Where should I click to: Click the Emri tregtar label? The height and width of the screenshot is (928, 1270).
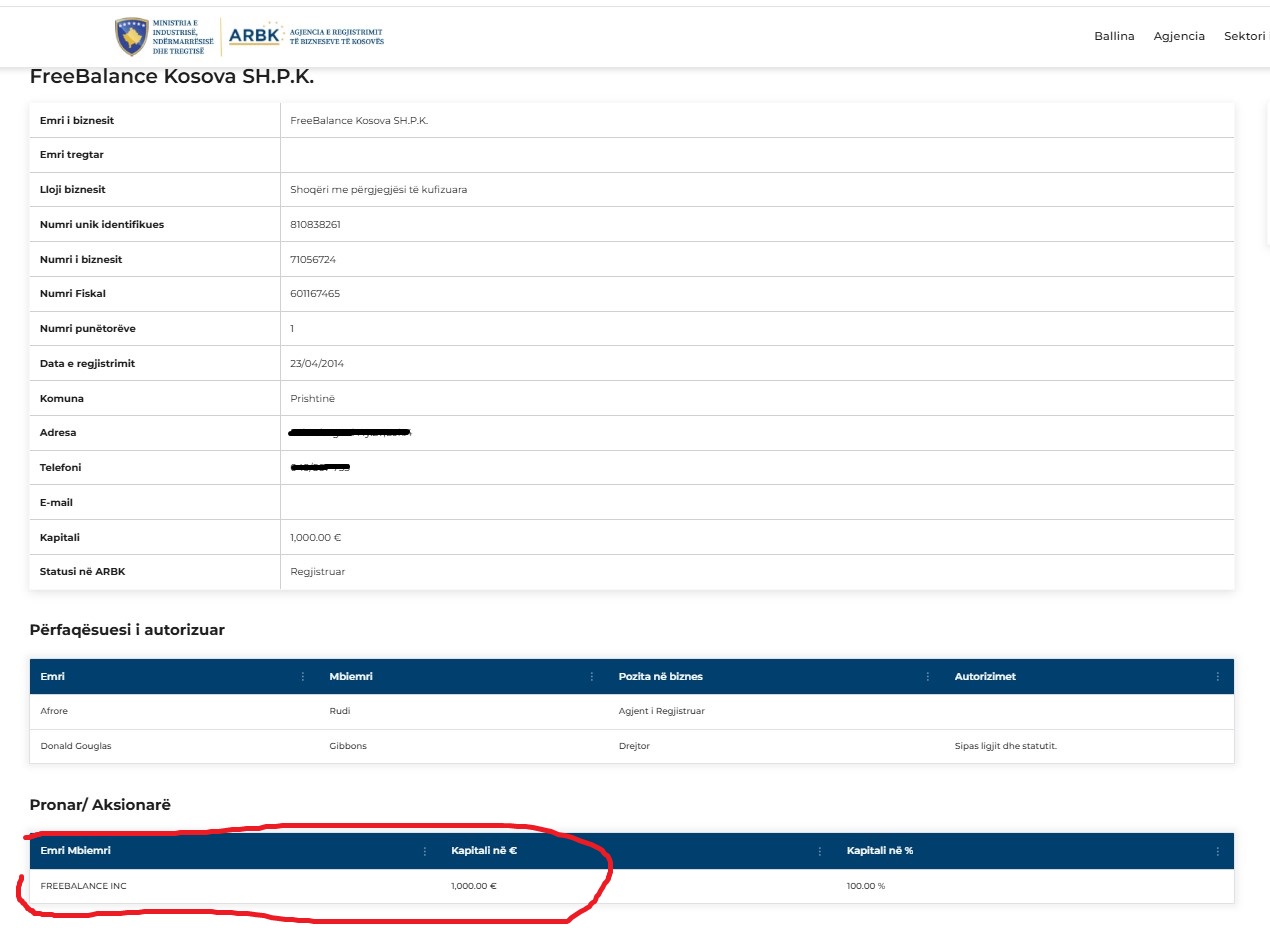(72, 155)
